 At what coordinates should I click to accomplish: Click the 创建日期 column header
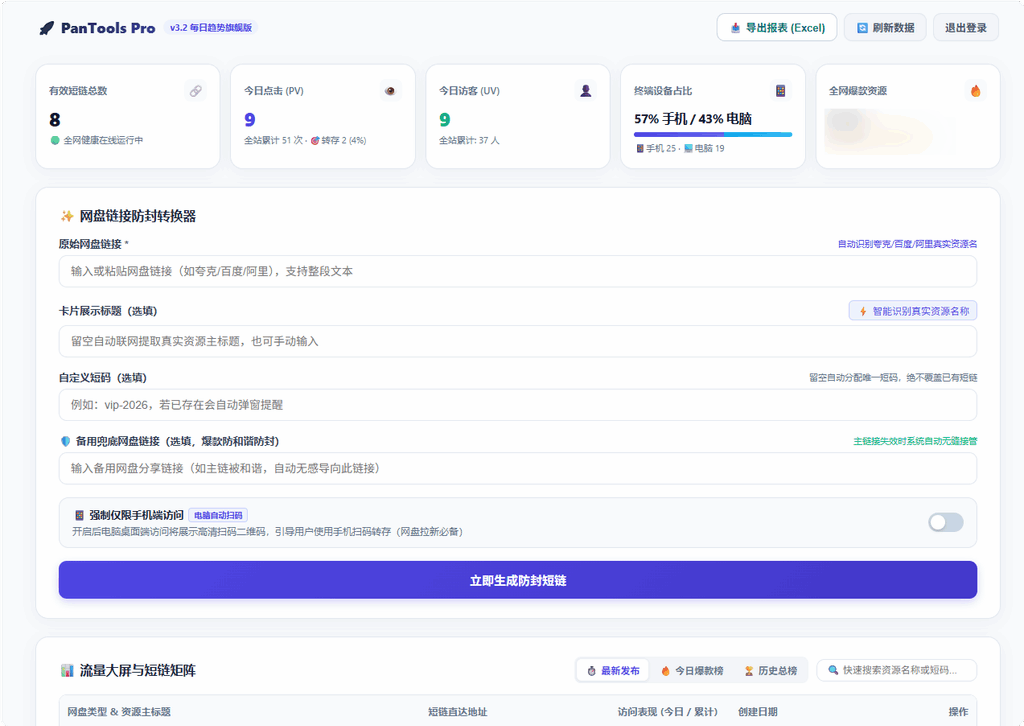tap(758, 712)
